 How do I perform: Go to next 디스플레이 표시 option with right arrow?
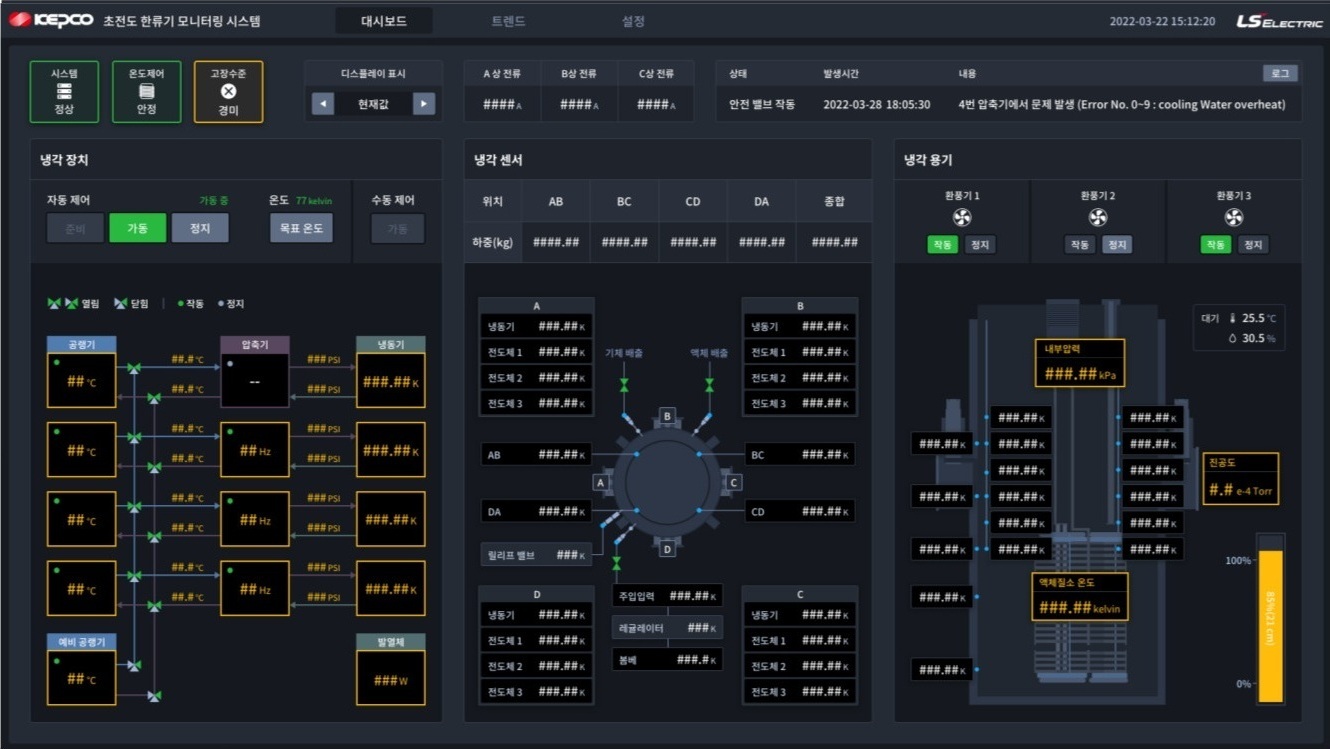[x=423, y=104]
